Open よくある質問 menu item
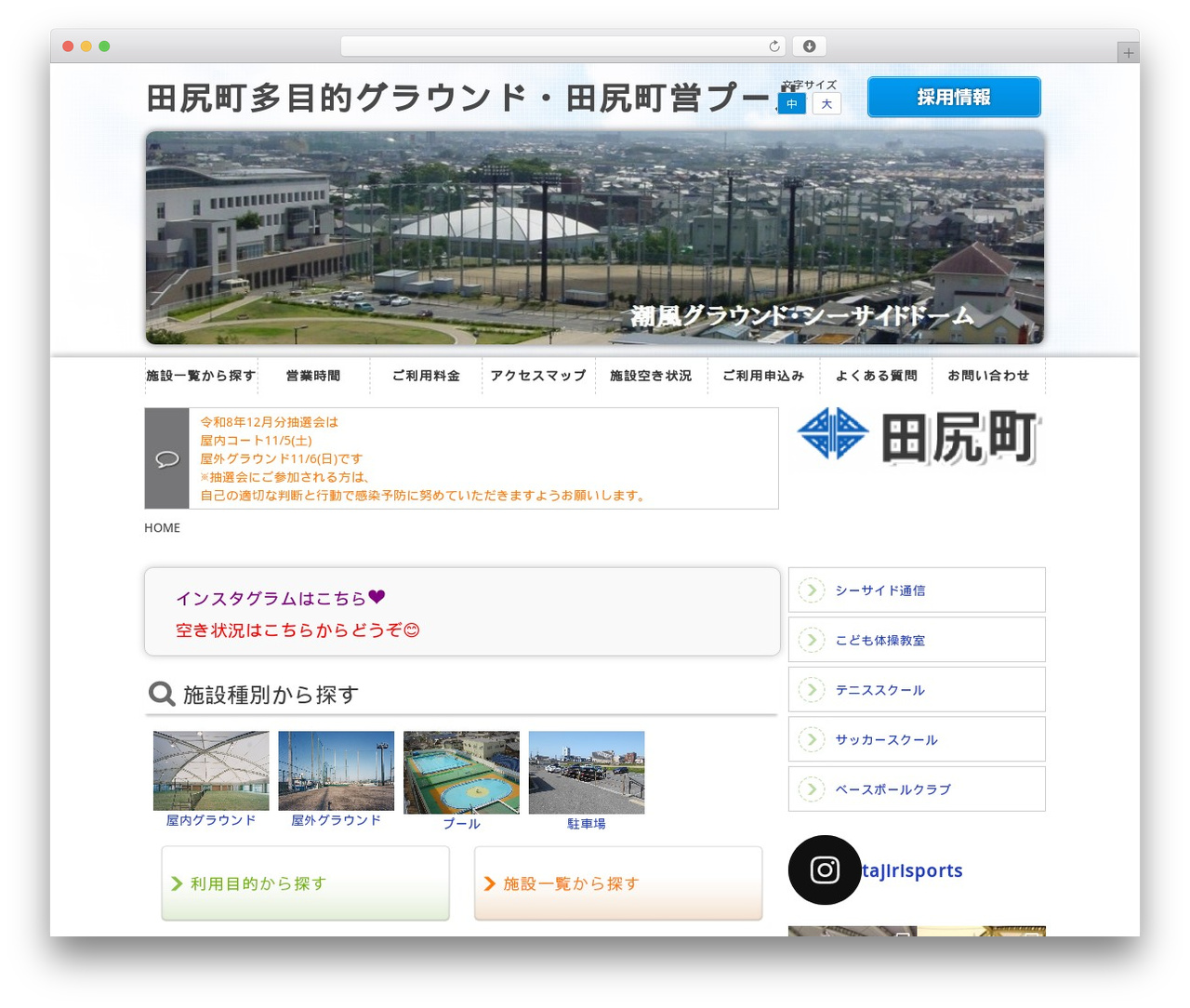 tap(876, 376)
